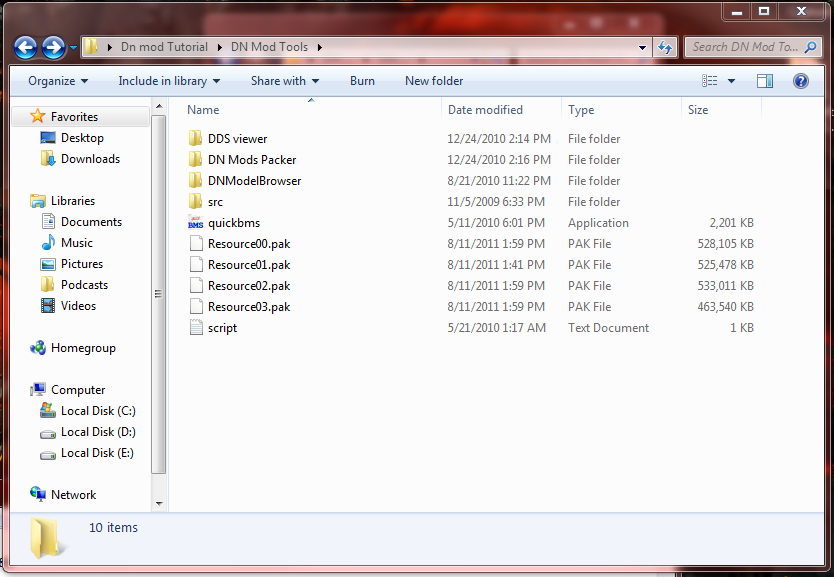Screen dimensions: 834x577
Task: Open the Share with menu
Action: tap(285, 81)
